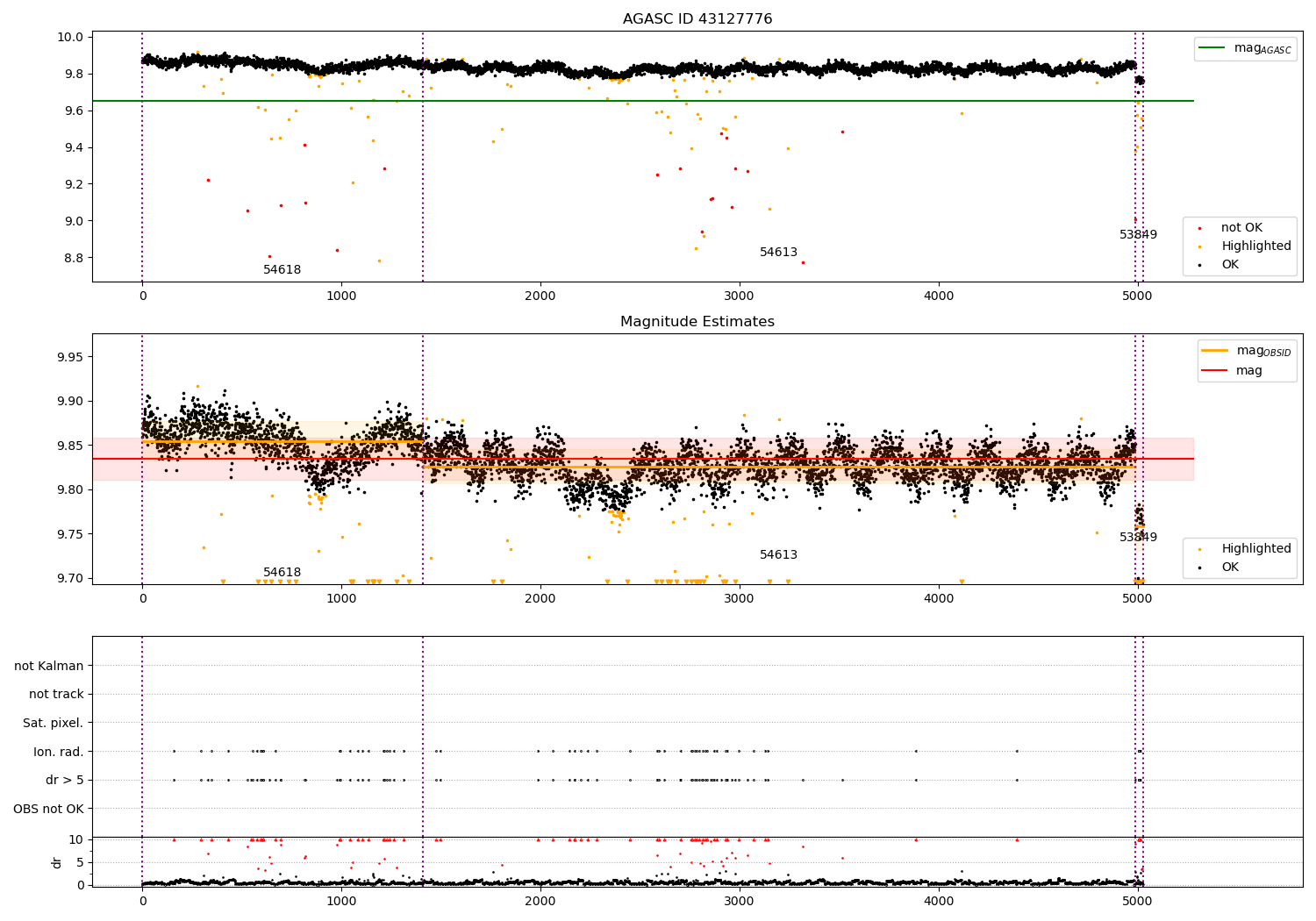Click 54618 label in Magnitude Estimates plot
This screenshot has width=1316, height=921.
(282, 573)
